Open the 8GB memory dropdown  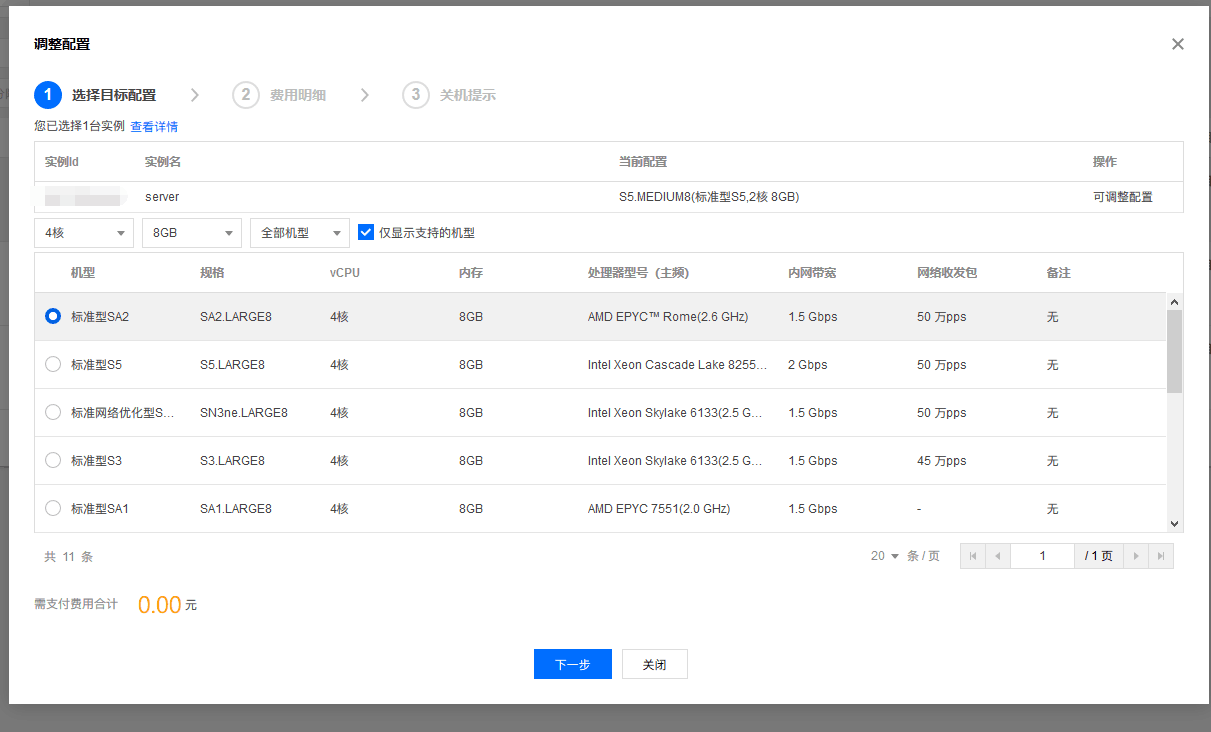click(192, 233)
